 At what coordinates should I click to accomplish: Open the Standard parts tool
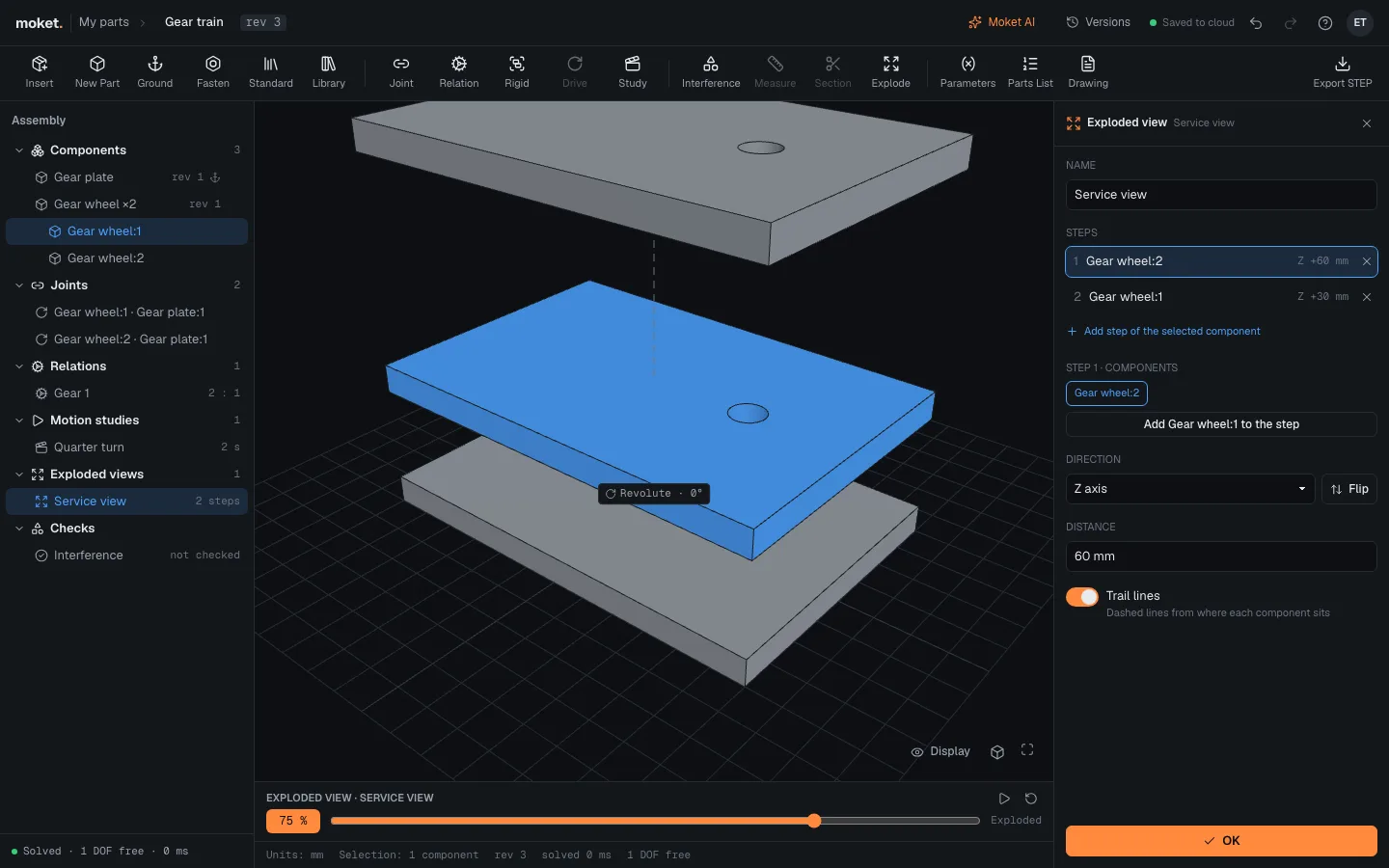click(x=271, y=72)
